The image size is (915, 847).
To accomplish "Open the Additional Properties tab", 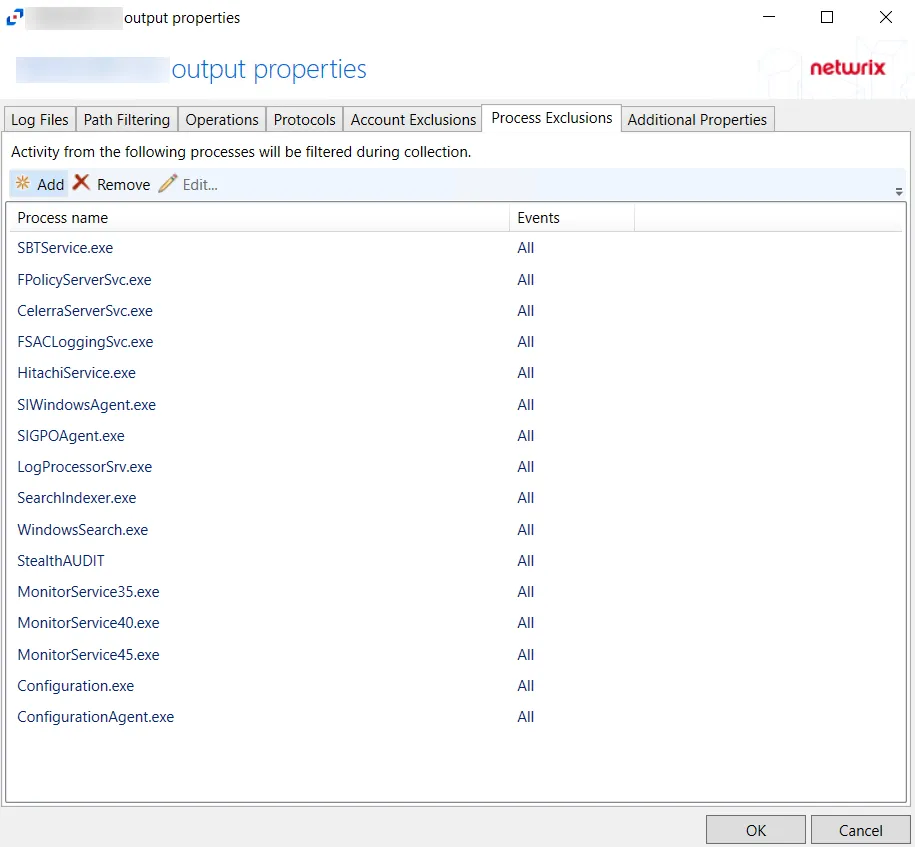I will coord(697,120).
